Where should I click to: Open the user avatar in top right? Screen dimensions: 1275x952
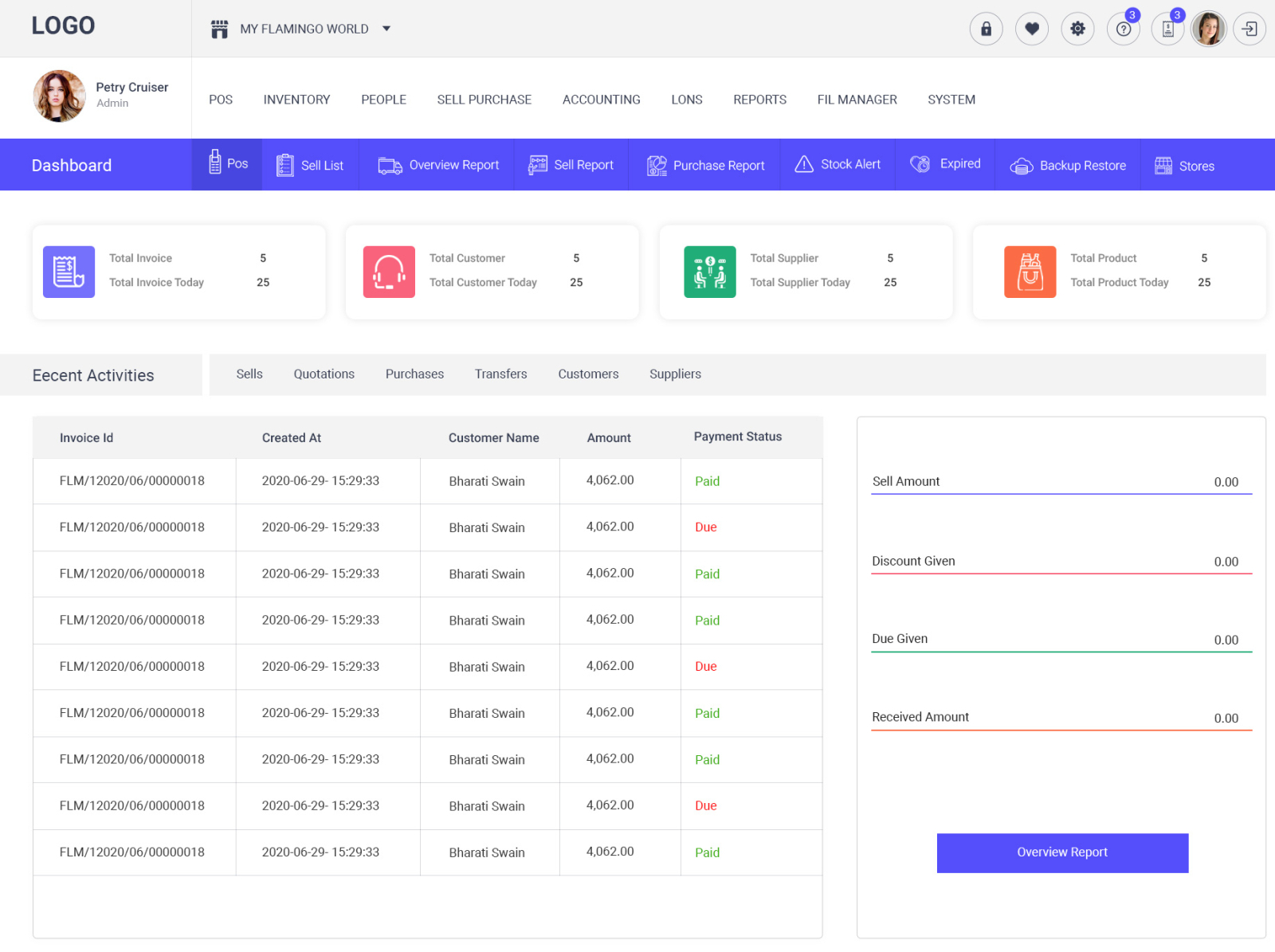(x=1209, y=29)
